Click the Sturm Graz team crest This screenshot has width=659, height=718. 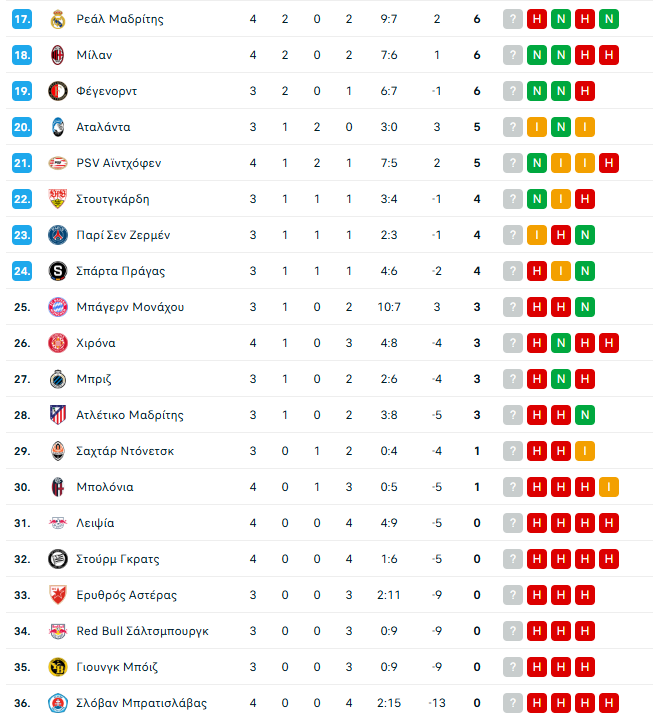click(x=57, y=559)
